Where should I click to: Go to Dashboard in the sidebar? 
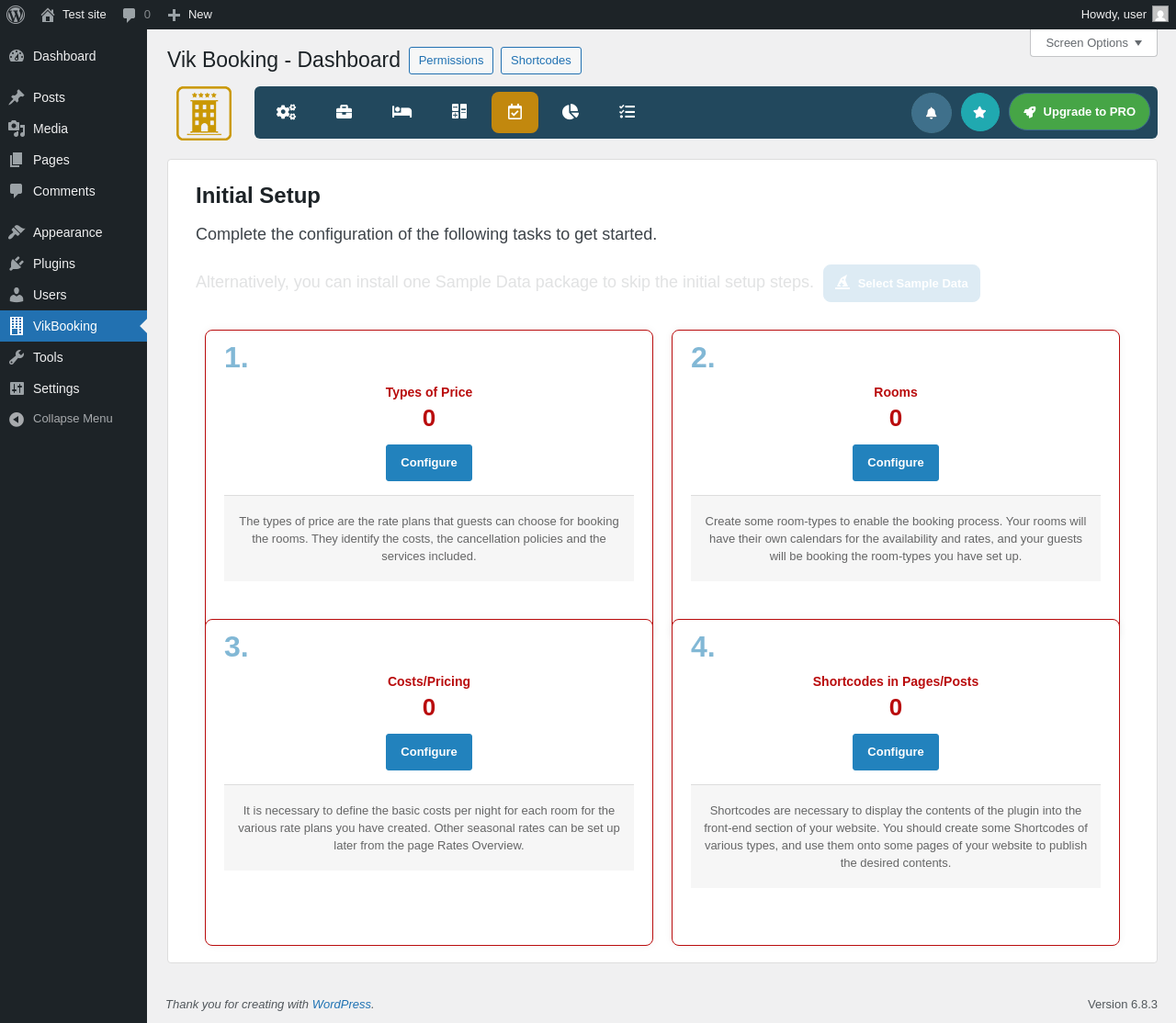[73, 56]
